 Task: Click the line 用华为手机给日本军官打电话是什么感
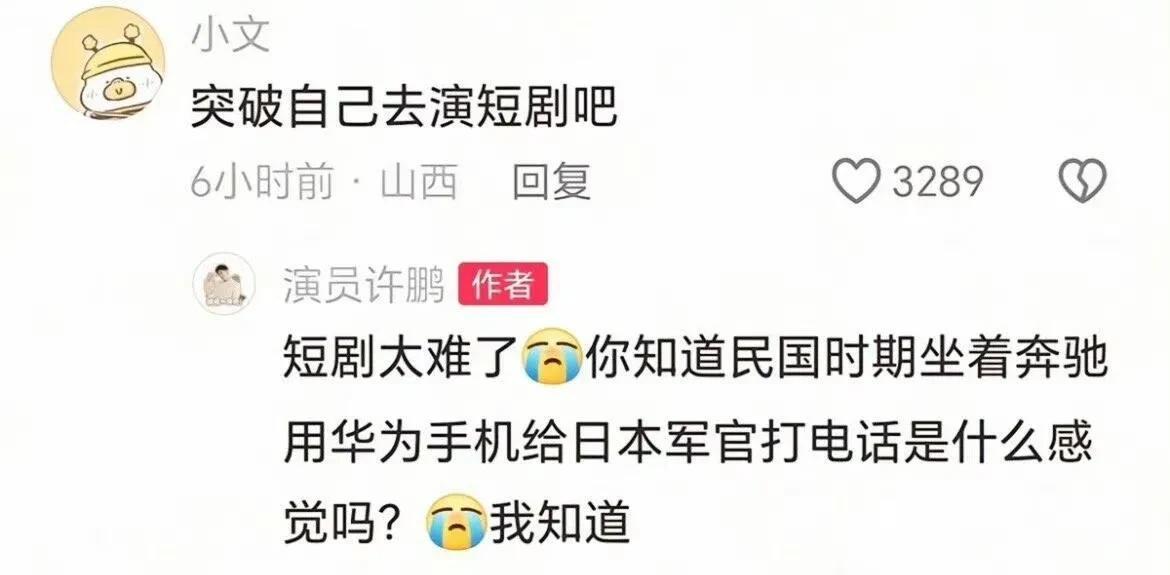[688, 442]
